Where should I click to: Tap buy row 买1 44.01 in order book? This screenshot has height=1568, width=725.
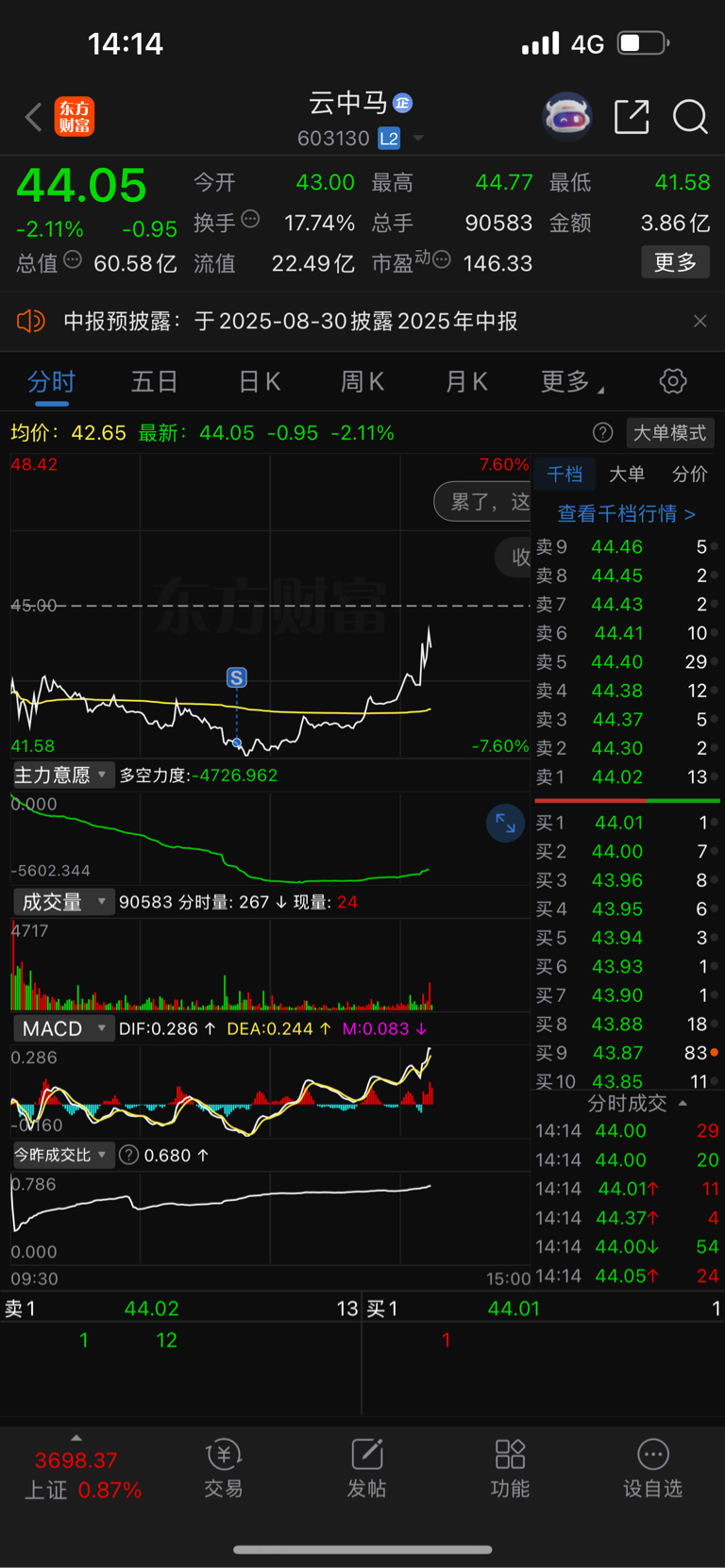point(626,823)
